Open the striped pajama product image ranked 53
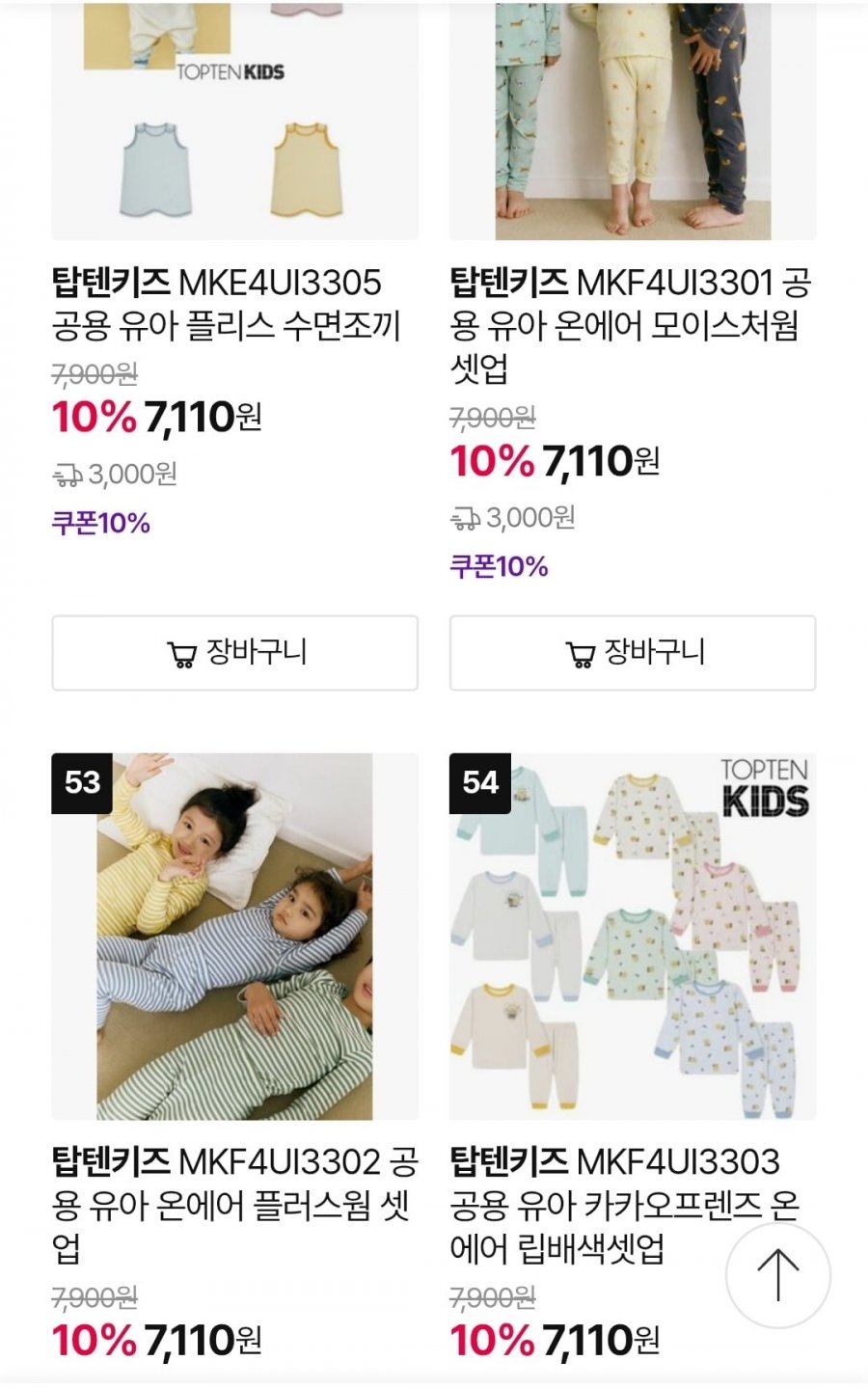868x1388 pixels. (x=234, y=936)
